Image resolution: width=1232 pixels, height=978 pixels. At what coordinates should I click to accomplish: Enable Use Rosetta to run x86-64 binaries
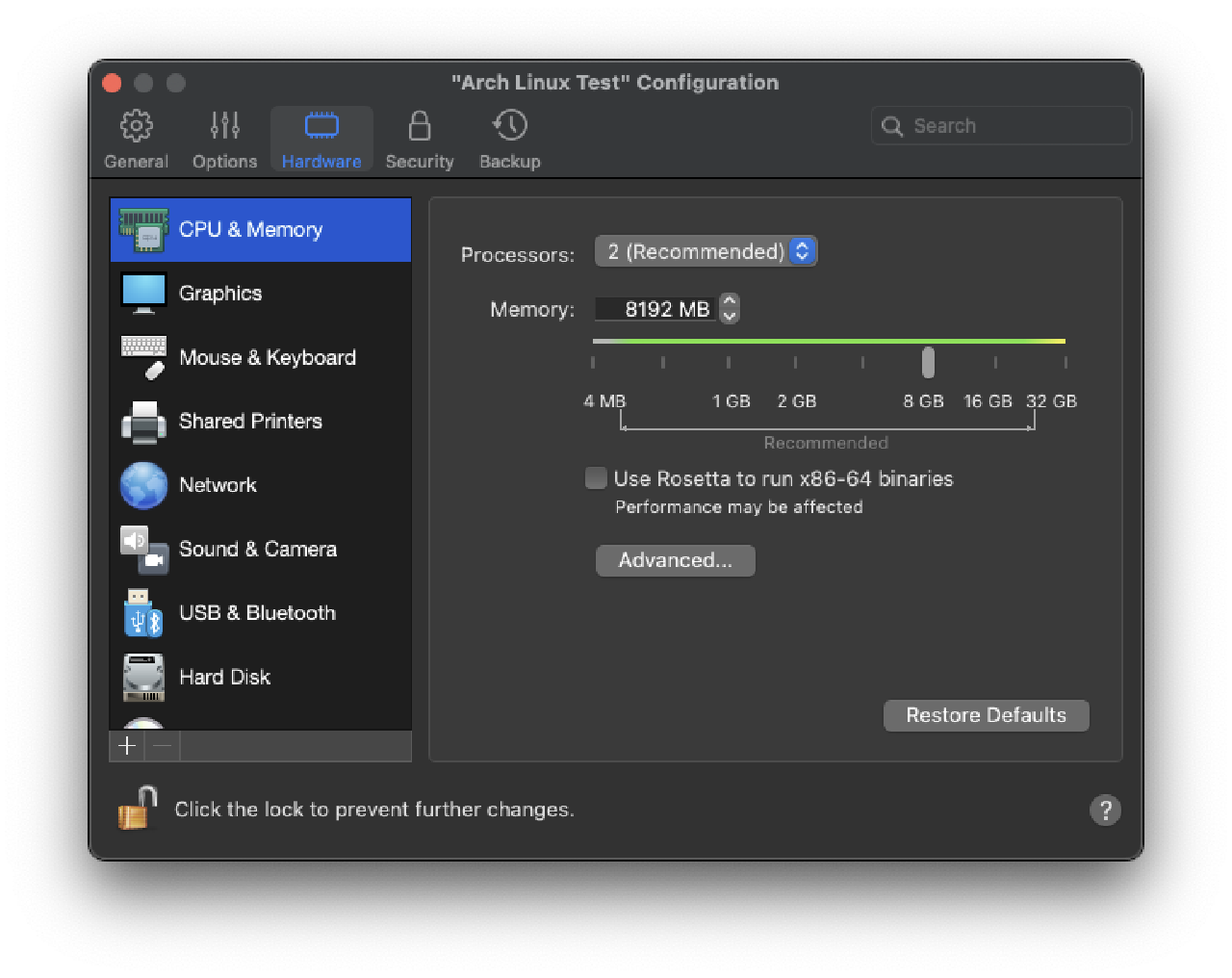click(597, 478)
